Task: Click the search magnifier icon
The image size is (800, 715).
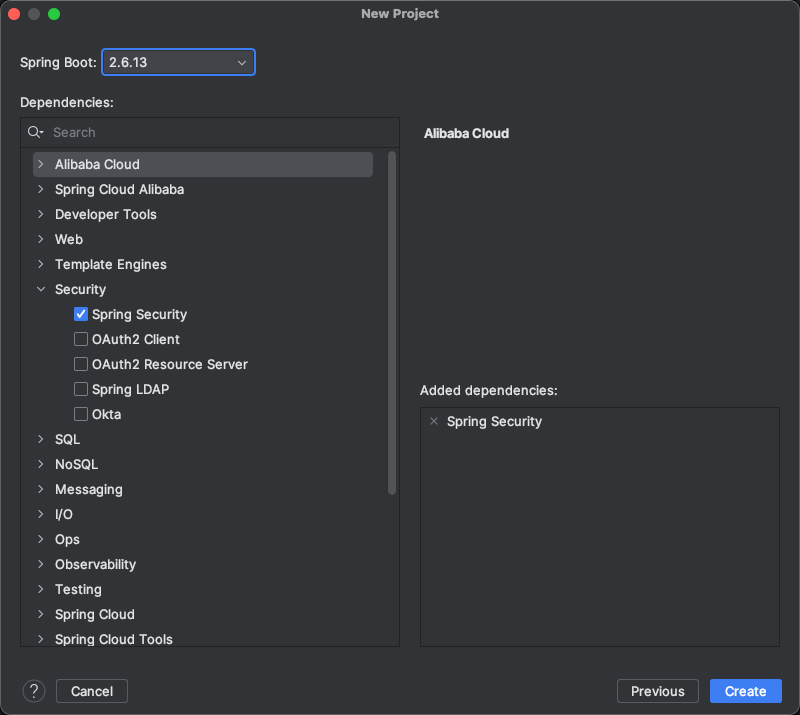Action: pyautogui.click(x=35, y=132)
